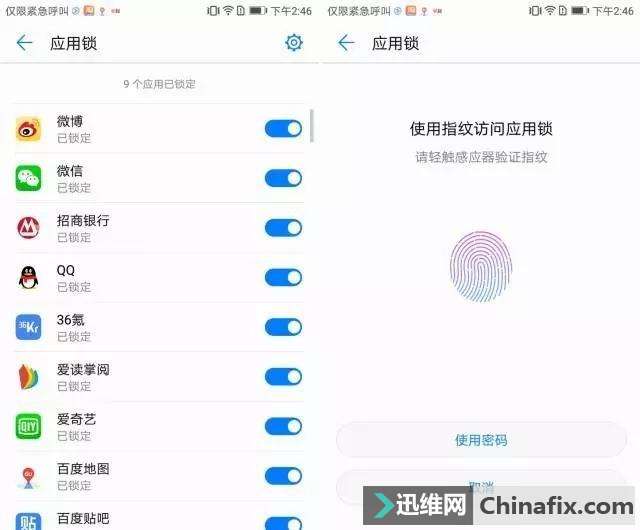The width and height of the screenshot is (640, 530).
Task: Toggle 百度地图 lock switch
Action: tap(283, 476)
